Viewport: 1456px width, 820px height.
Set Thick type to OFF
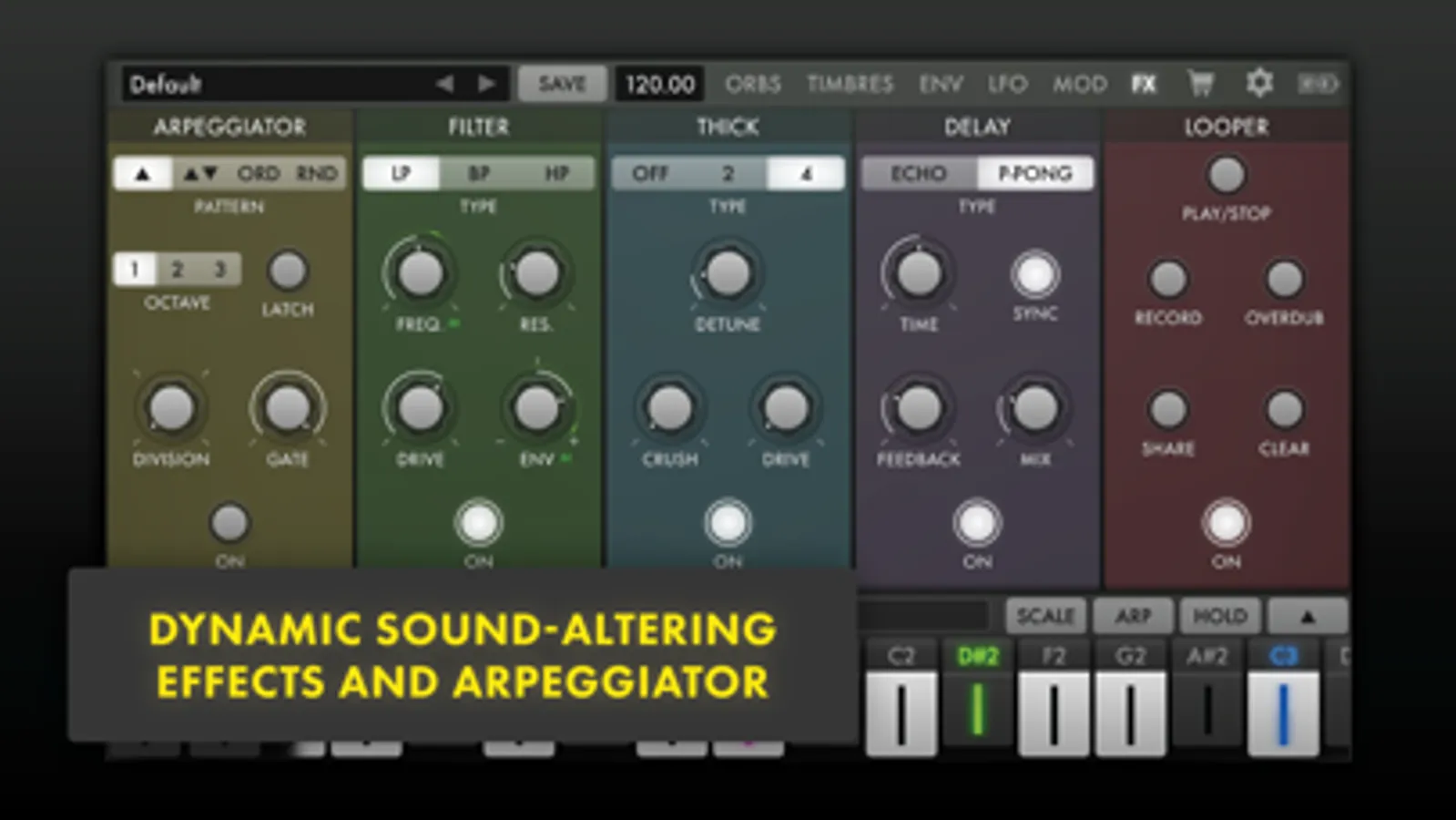pos(650,173)
